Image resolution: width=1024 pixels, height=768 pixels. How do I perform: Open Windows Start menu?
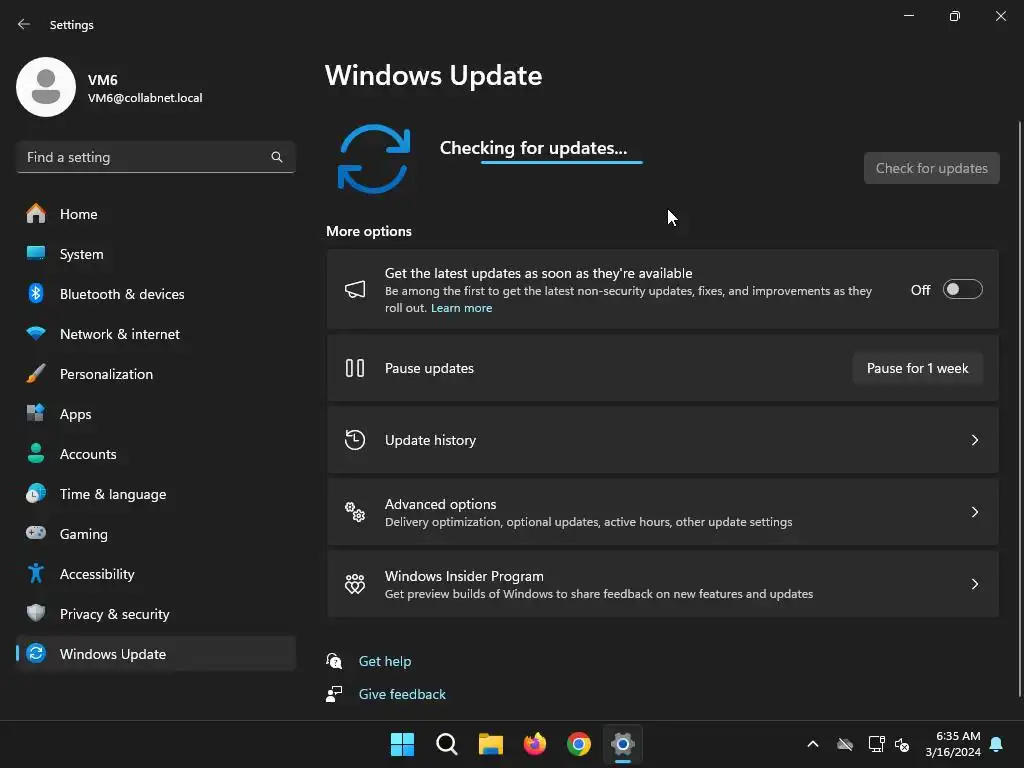click(402, 744)
